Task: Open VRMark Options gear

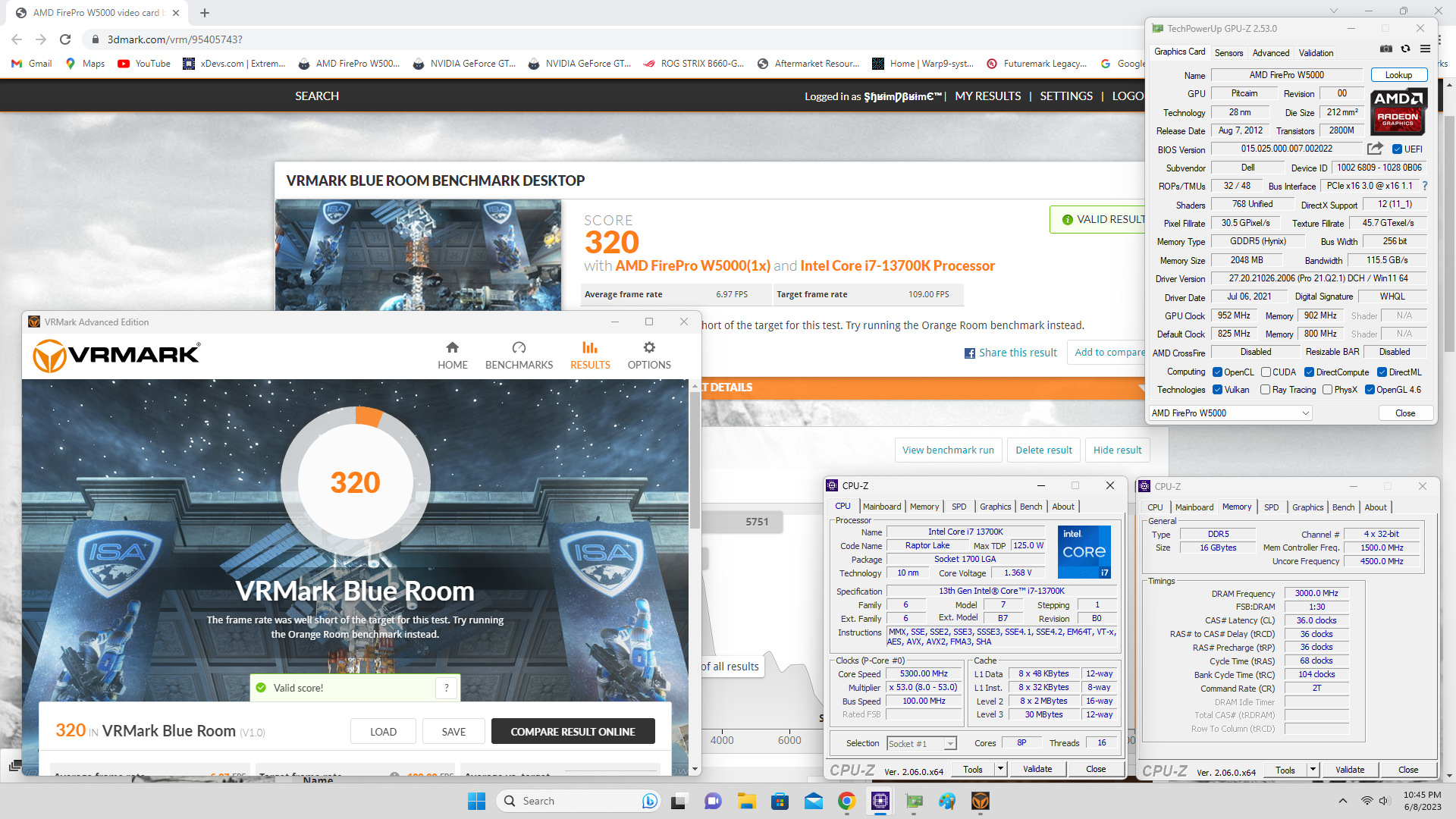Action: point(649,355)
